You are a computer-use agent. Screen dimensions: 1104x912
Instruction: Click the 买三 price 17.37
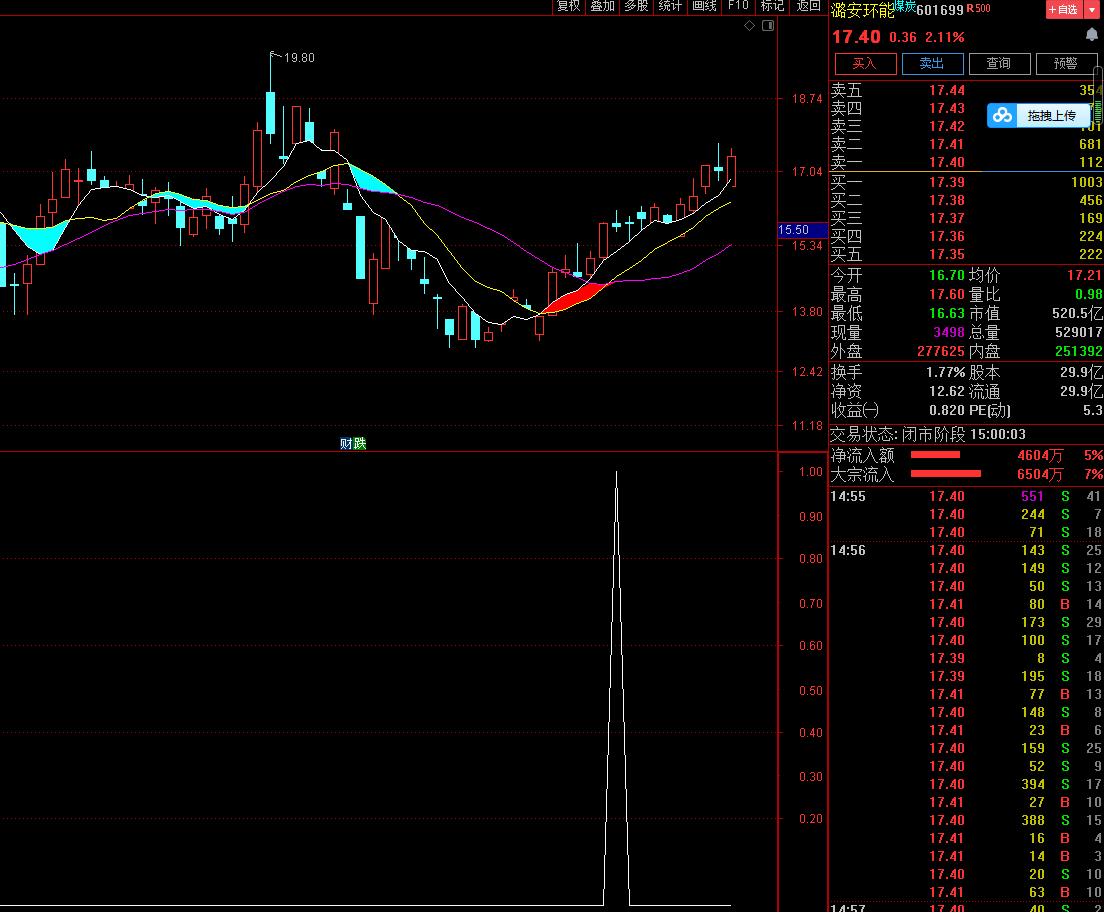[947, 218]
